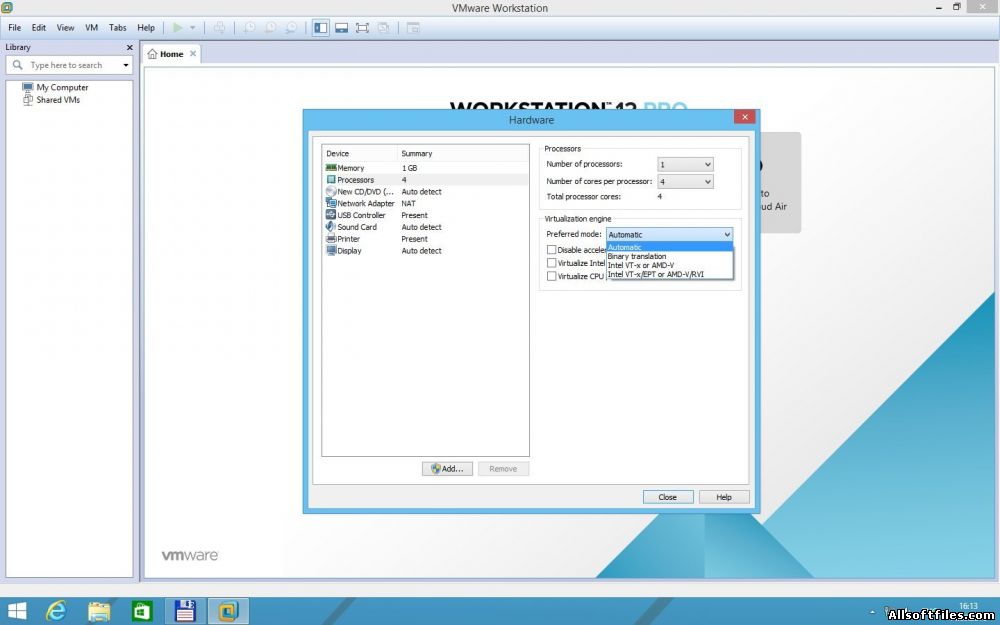Image resolution: width=1000 pixels, height=625 pixels.
Task: Select the USB Controller device
Action: (362, 215)
